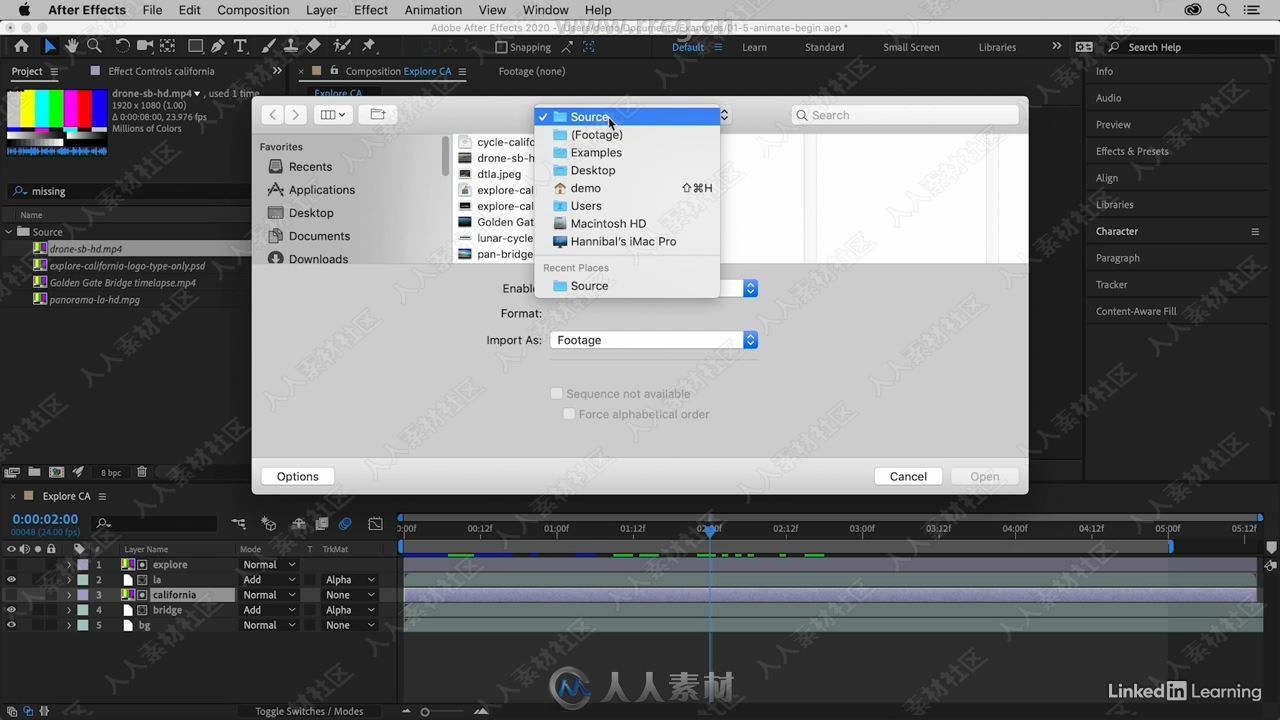Enable Frame Blending in timeline
Viewport: 1280px width, 720px height.
321,523
